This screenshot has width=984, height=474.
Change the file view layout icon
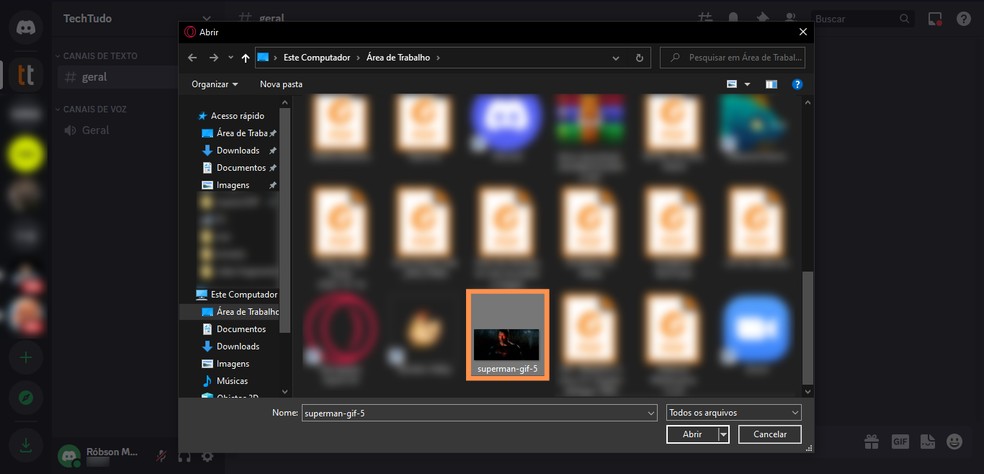coord(732,84)
